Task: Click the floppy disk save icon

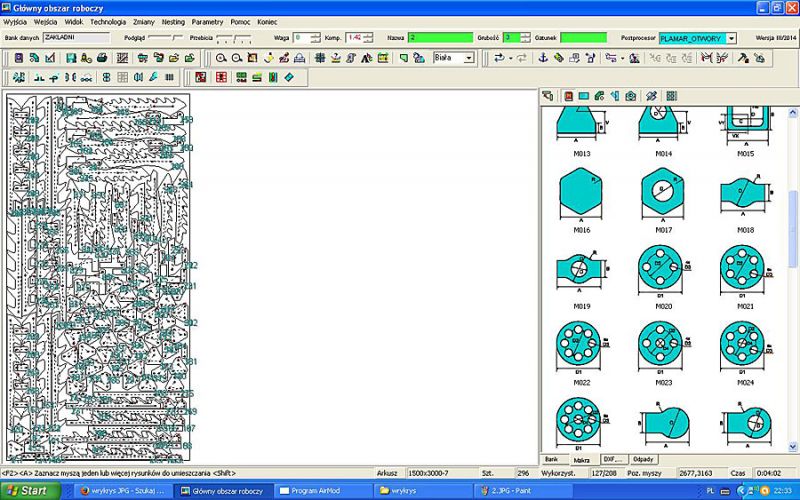Action: tap(71, 58)
